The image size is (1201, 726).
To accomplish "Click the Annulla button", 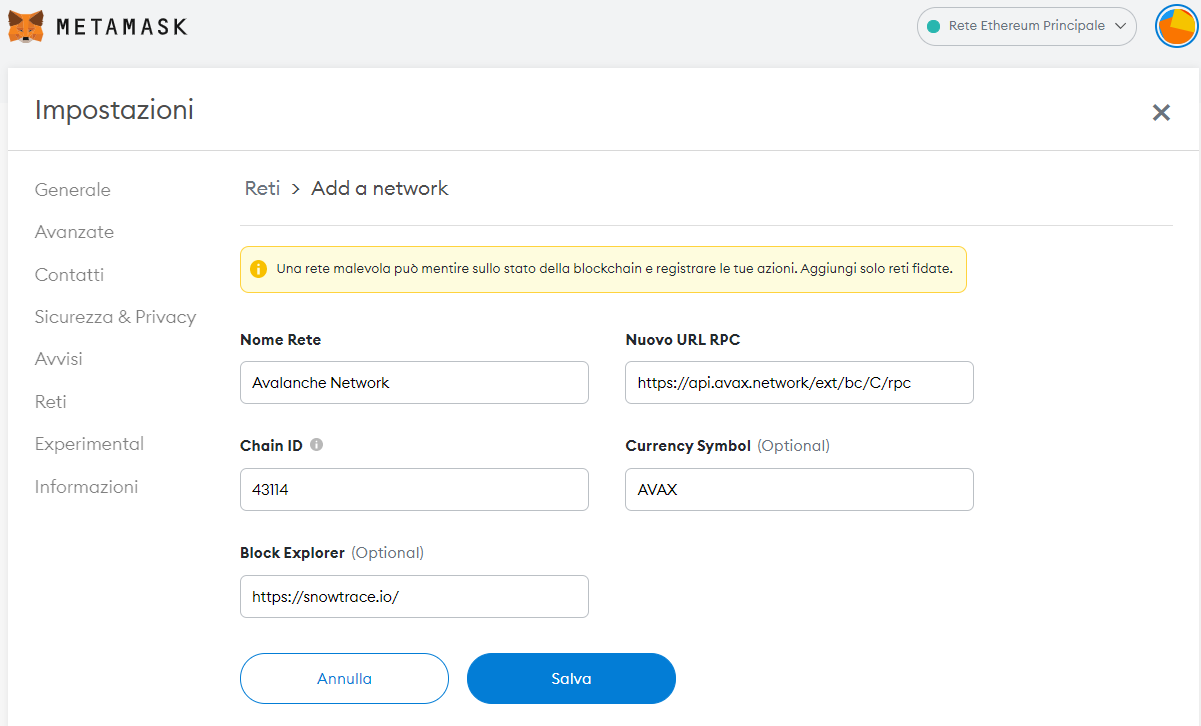I will click(344, 679).
